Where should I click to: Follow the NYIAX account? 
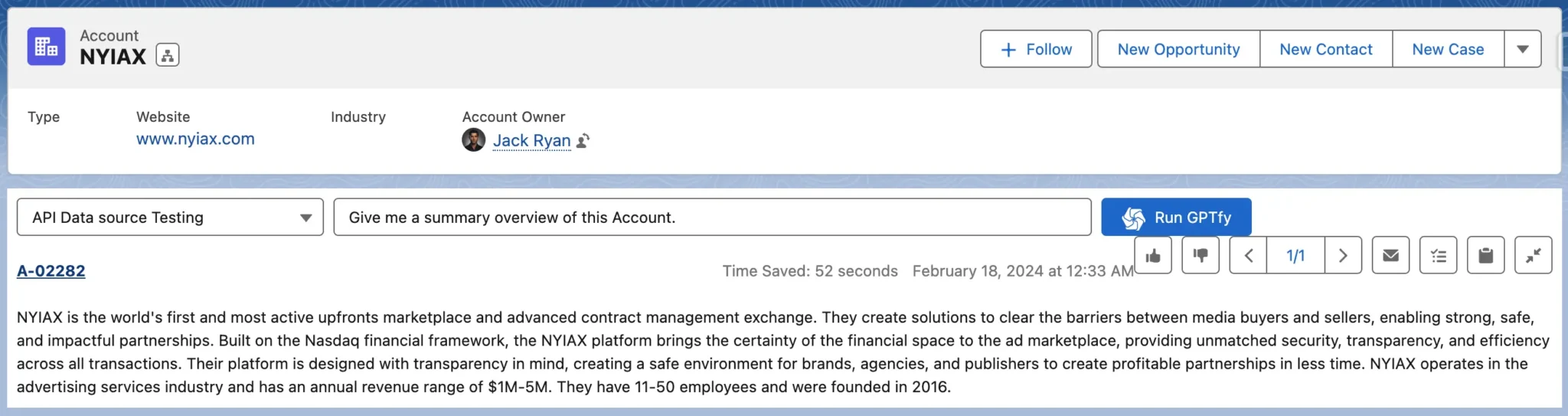click(1036, 50)
